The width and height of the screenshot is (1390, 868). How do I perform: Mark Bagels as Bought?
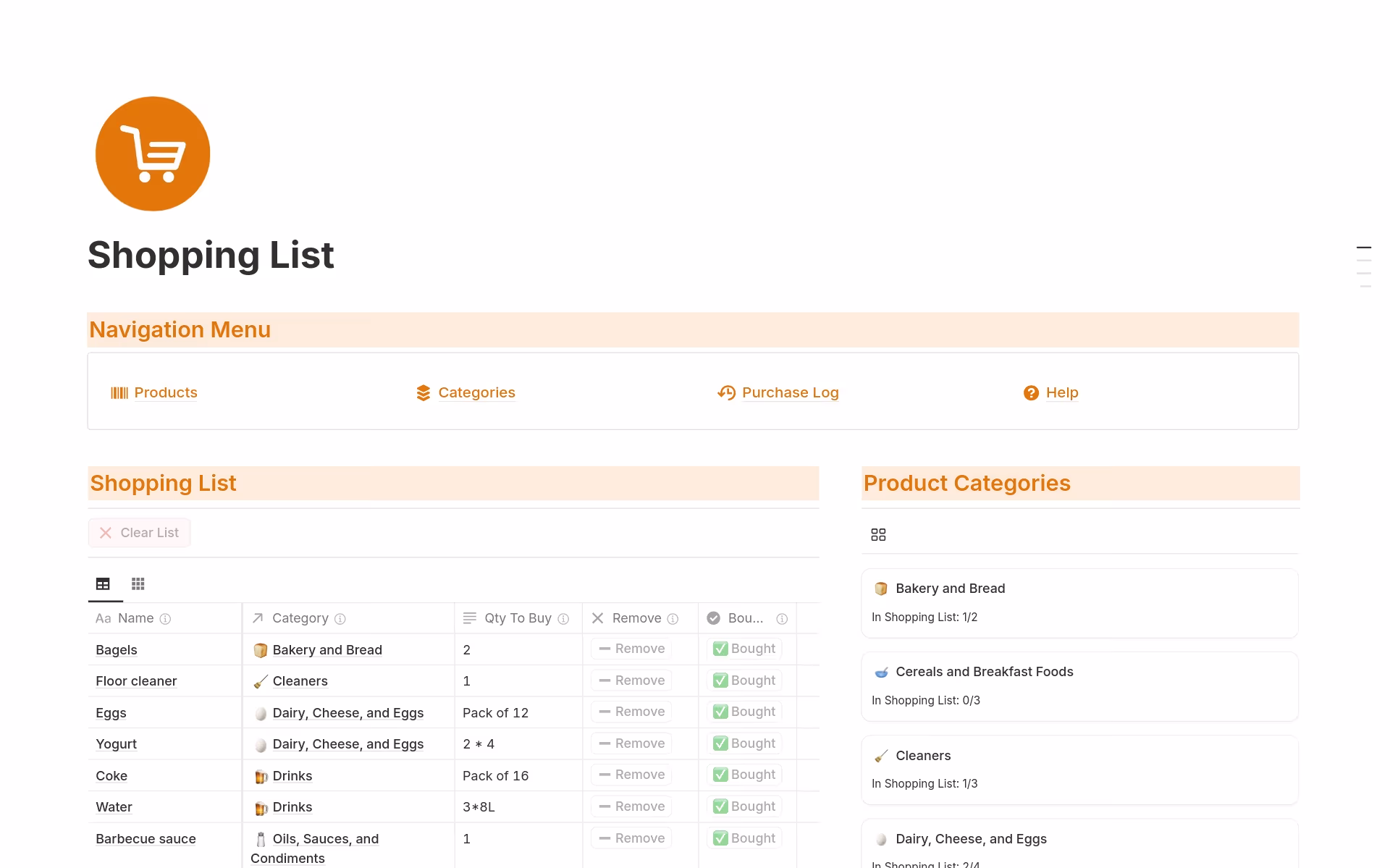click(x=744, y=649)
